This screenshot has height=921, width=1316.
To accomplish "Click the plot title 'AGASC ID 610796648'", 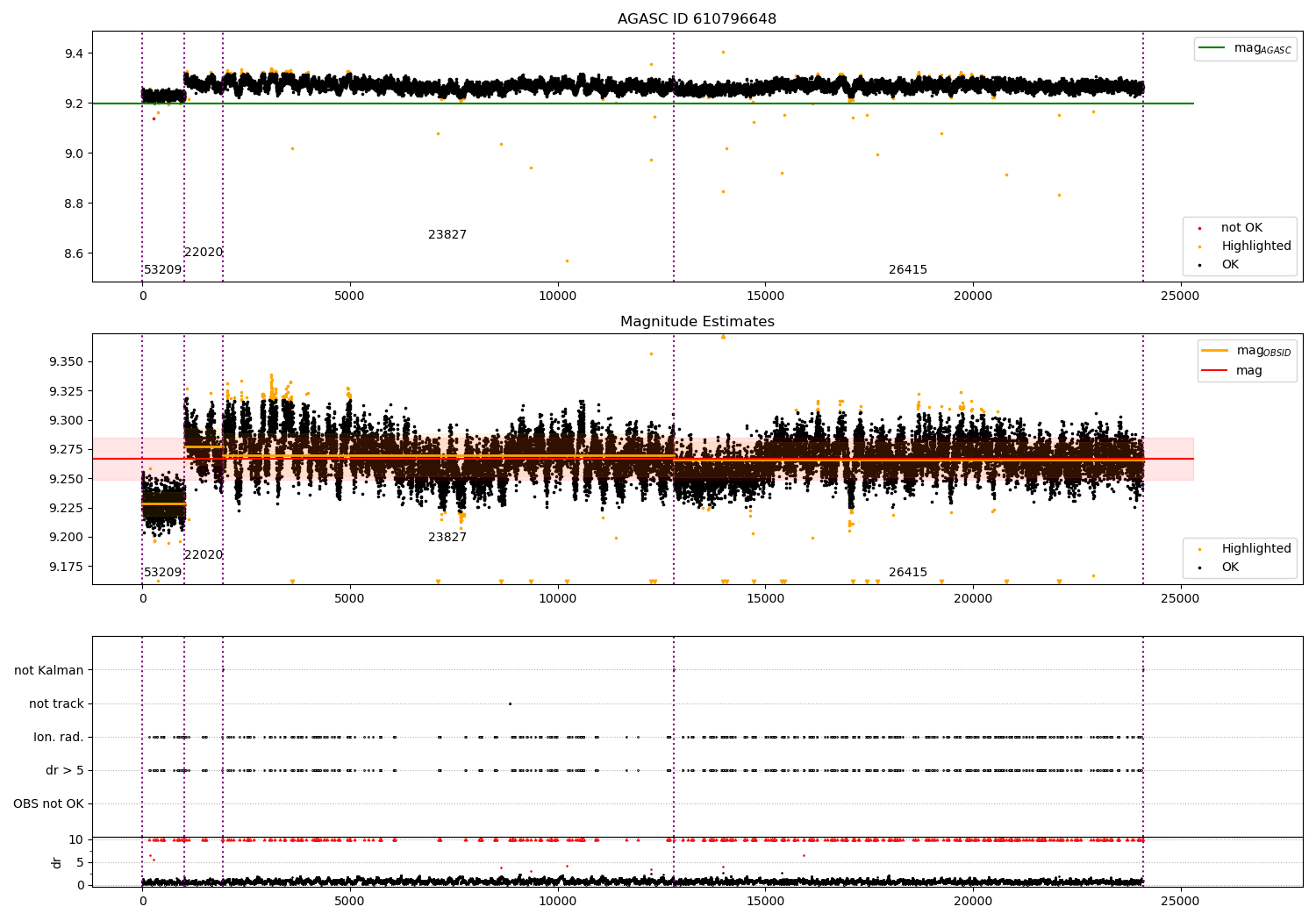I will coord(697,19).
